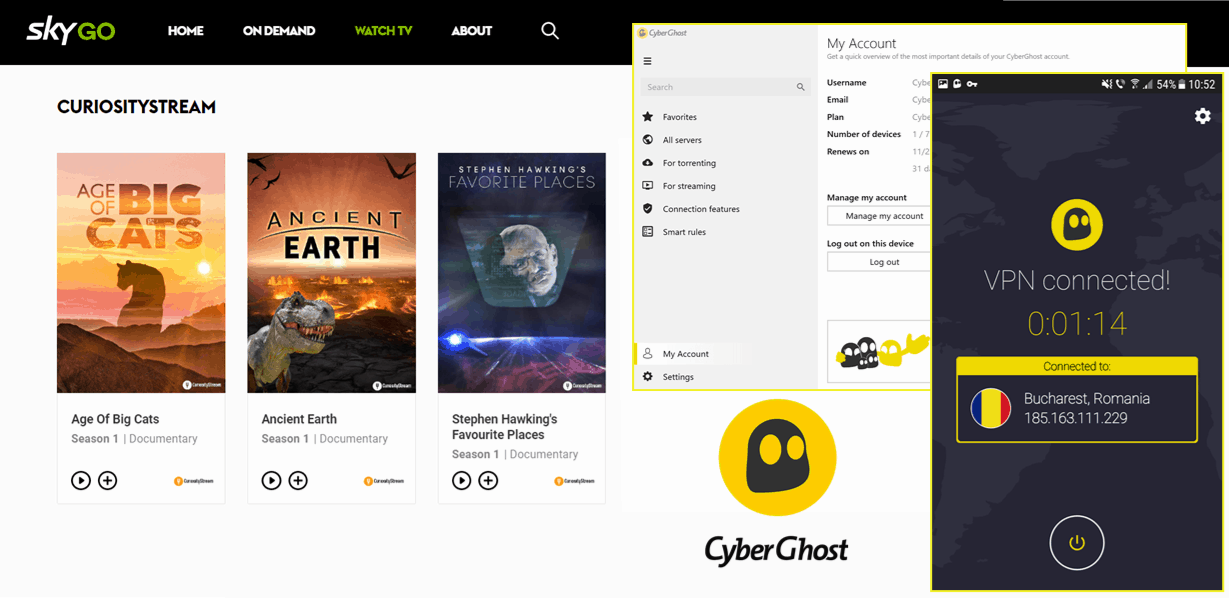Viewport: 1229px width, 598px height.
Task: Click the VPN connection timer 0:01:14
Action: pyautogui.click(x=1077, y=323)
